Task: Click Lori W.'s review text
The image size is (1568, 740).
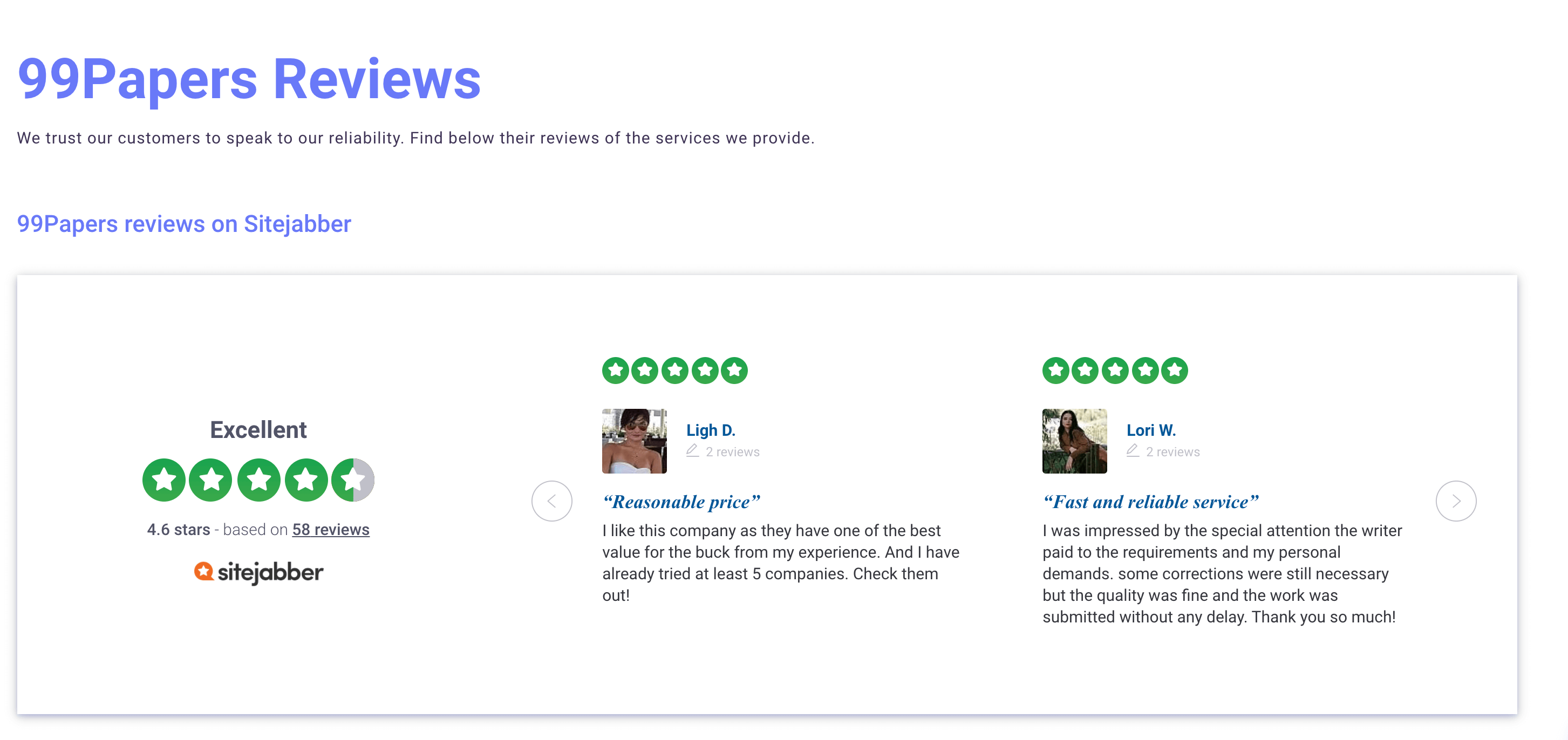Action: [x=1222, y=573]
